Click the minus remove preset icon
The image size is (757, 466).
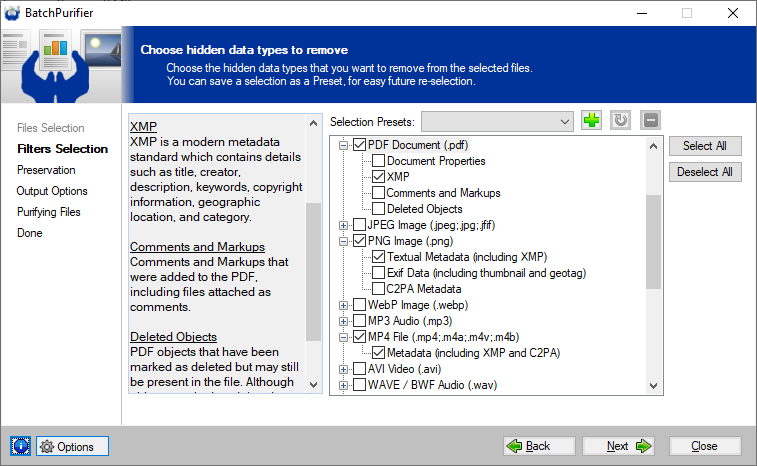click(x=650, y=121)
